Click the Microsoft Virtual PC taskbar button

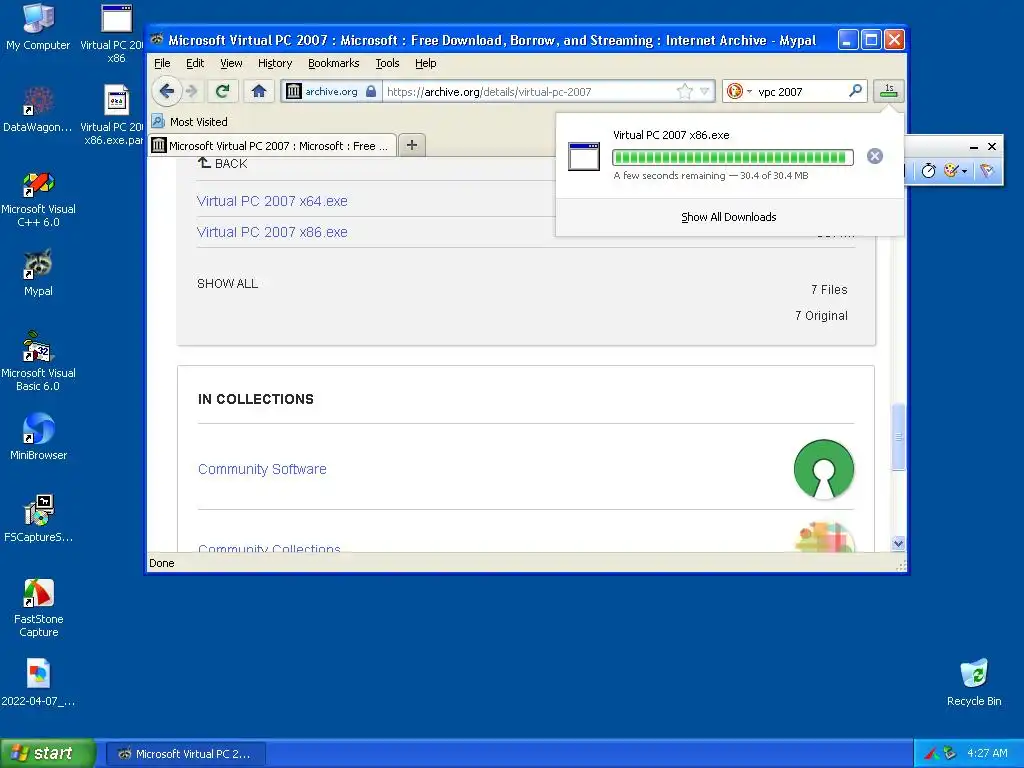[x=185, y=754]
